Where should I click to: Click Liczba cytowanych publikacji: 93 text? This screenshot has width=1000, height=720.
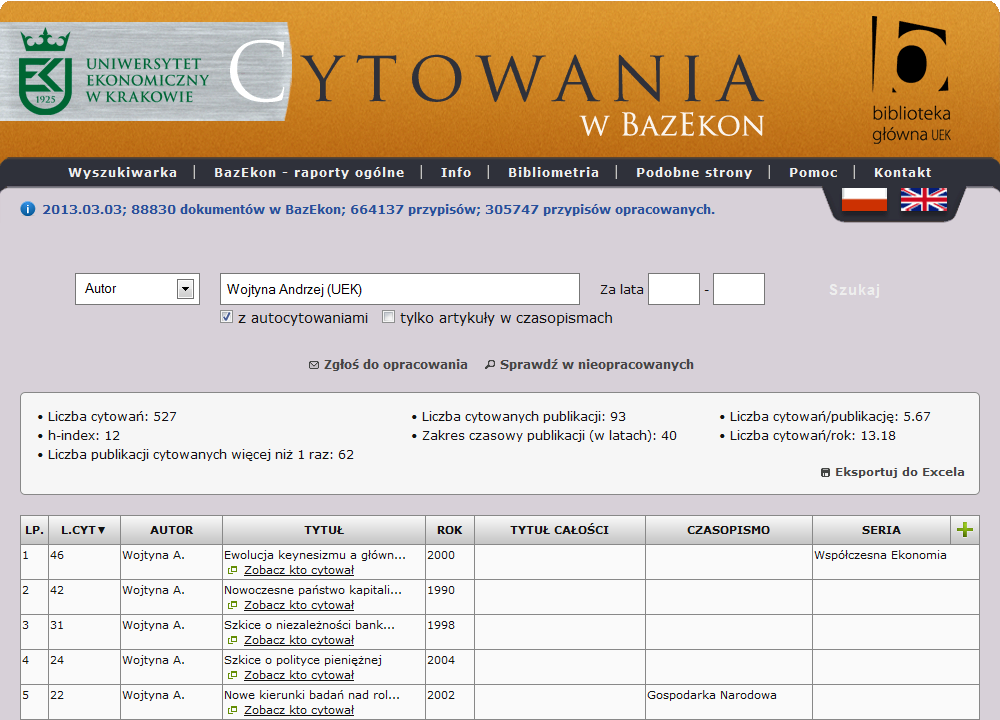click(524, 416)
